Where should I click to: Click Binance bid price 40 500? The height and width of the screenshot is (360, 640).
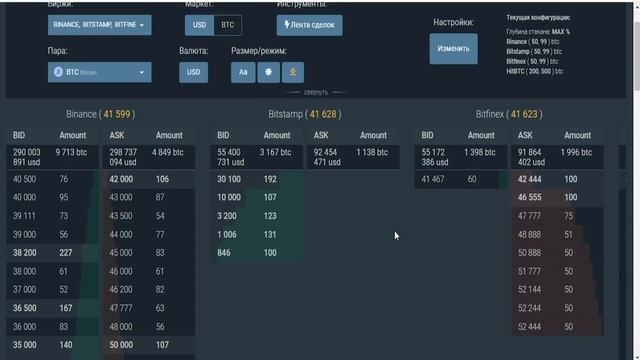(24, 179)
